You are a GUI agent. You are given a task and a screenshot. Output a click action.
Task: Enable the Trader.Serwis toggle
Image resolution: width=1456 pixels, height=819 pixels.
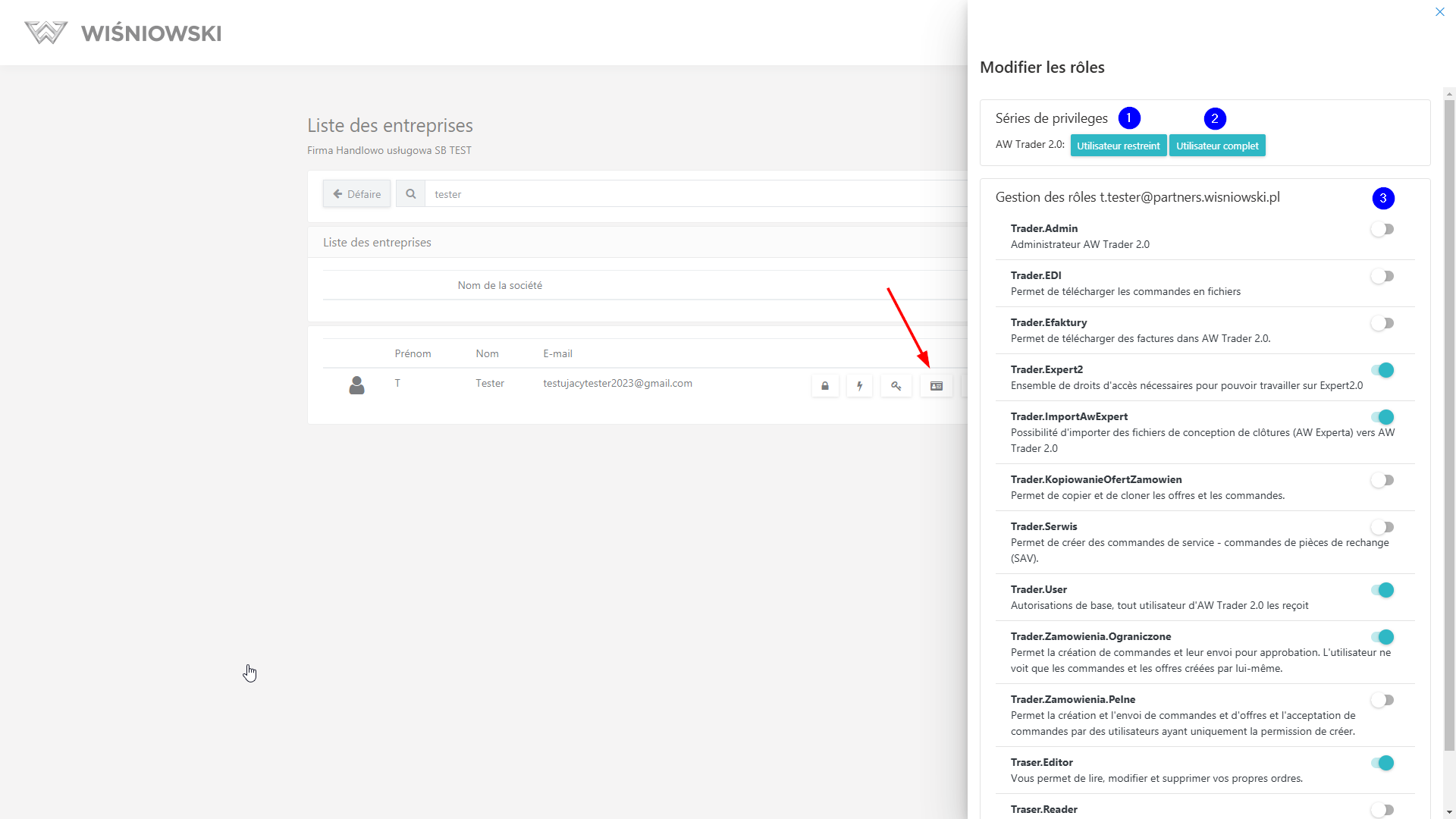pos(1382,527)
